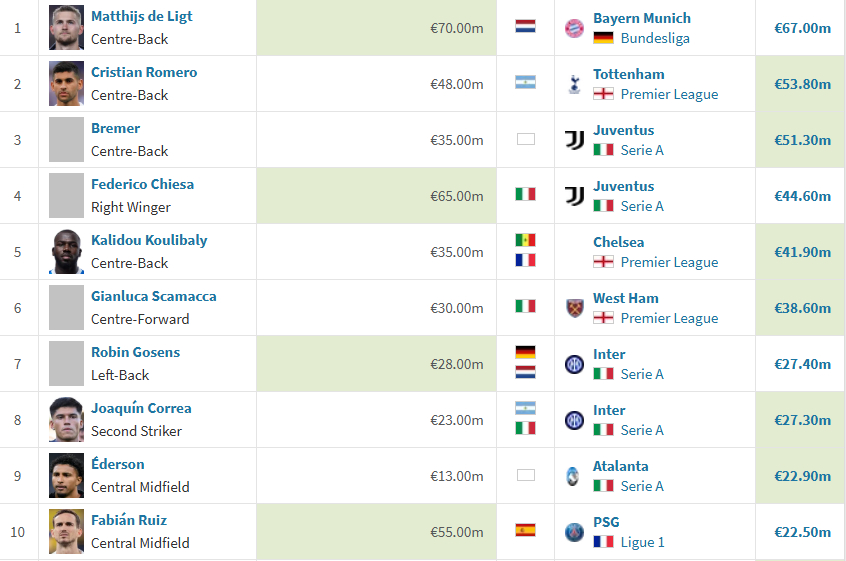The height and width of the screenshot is (561, 846).
Task: Click the Juventus crest beside Bremer
Action: [x=574, y=140]
